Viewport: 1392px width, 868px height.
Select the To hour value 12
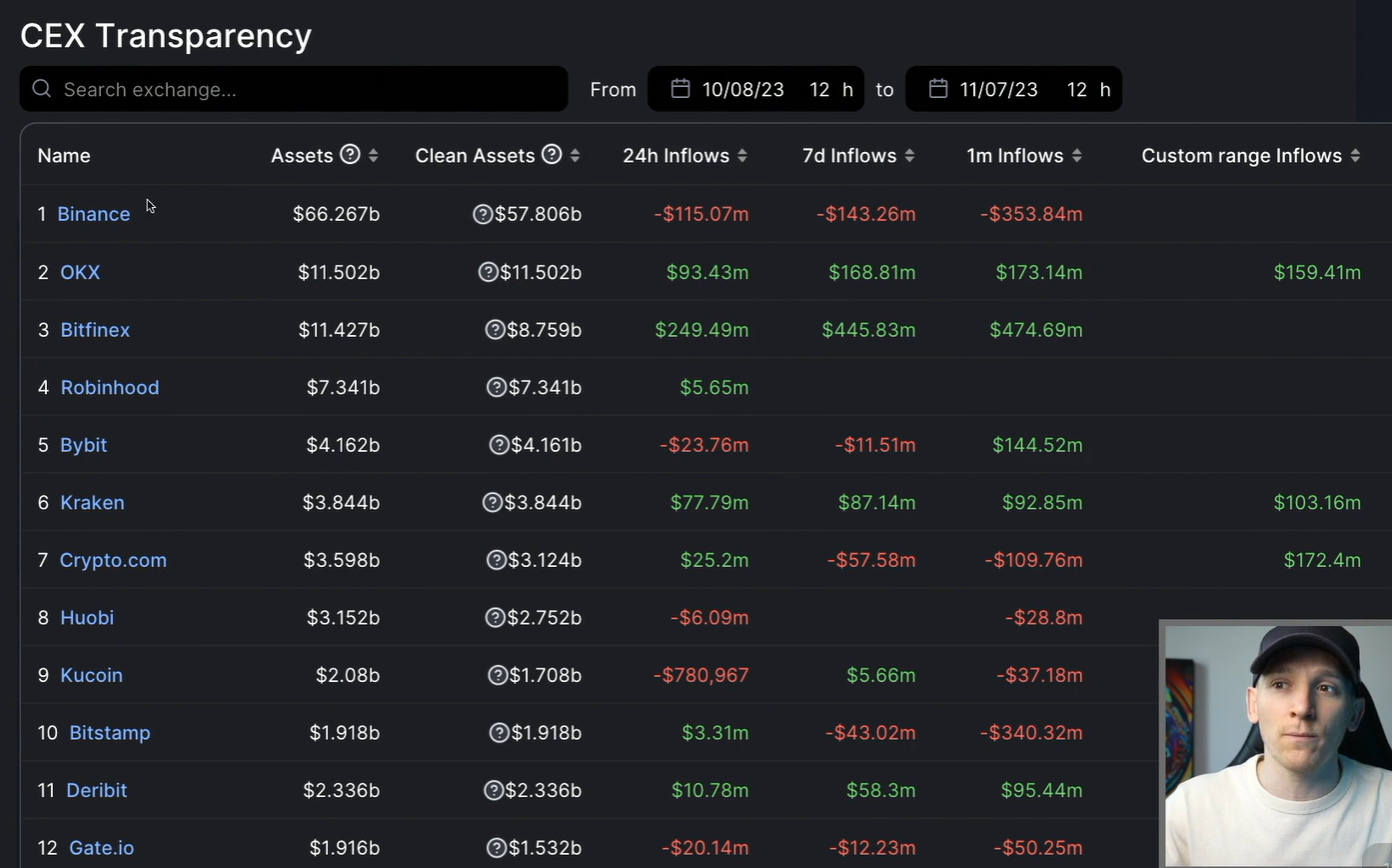click(1077, 89)
